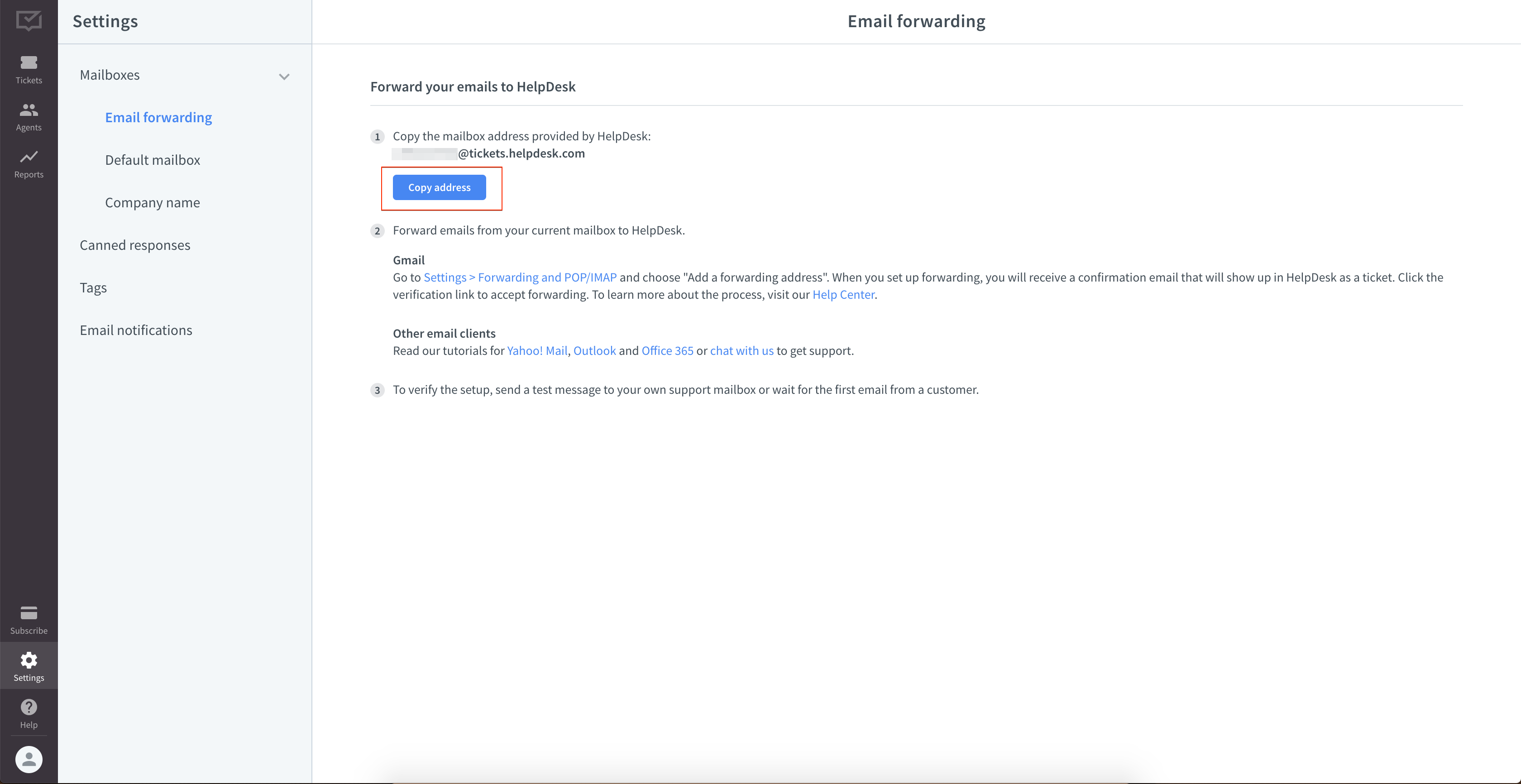This screenshot has width=1521, height=784.
Task: Open Email notifications settings
Action: coord(136,330)
